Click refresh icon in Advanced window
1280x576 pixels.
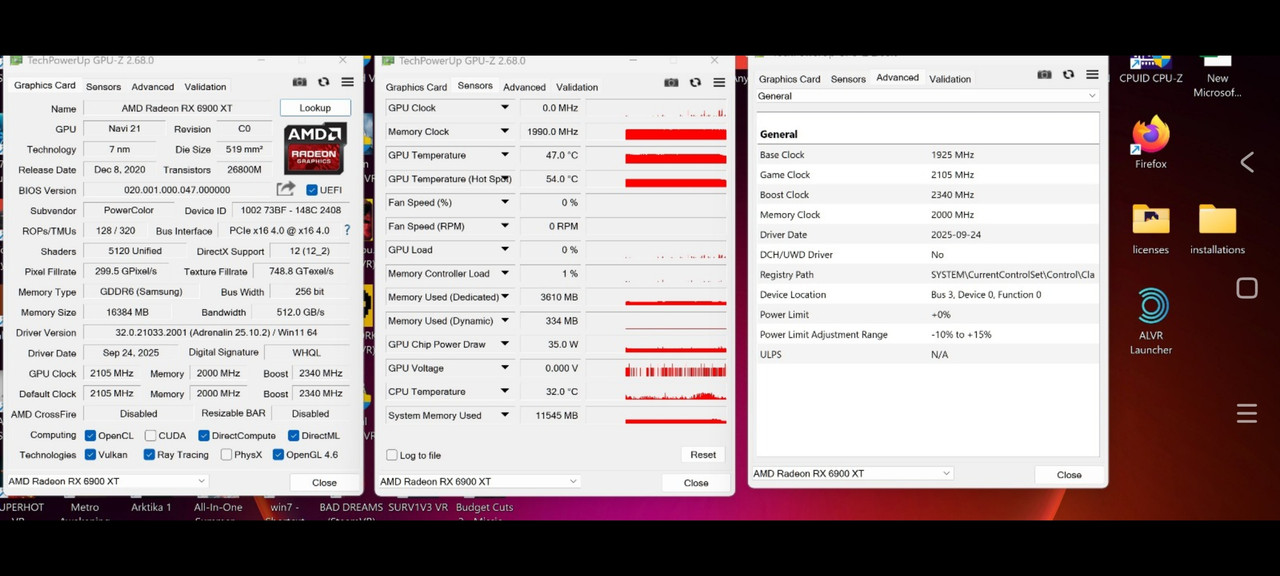(1068, 74)
